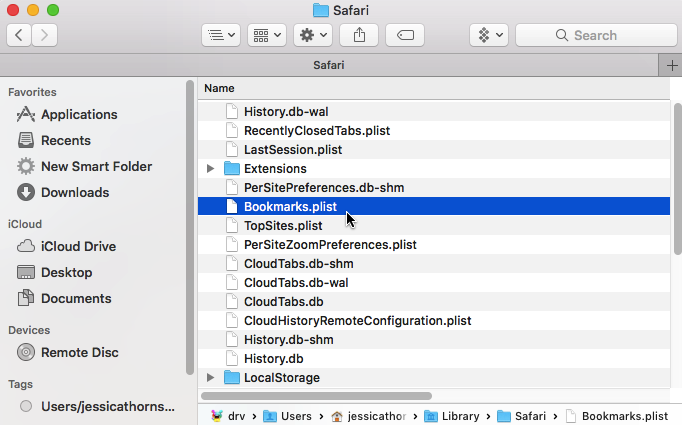682x425 pixels.
Task: Open the group-by arrangement dropdown
Action: coord(267,35)
